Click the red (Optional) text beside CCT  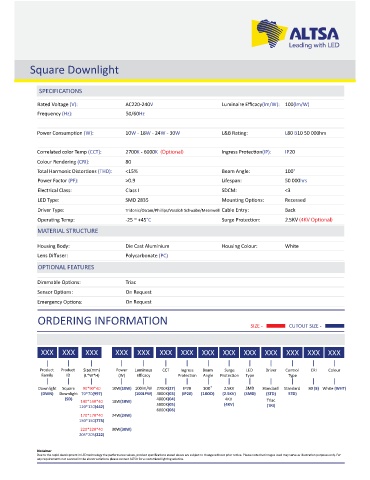[172, 152]
